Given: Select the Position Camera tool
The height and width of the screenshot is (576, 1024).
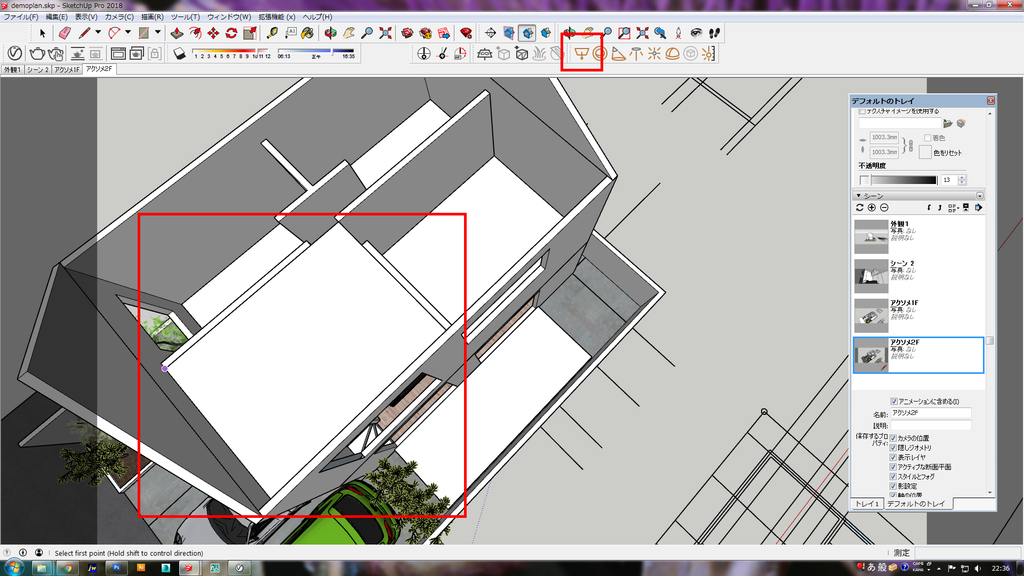Looking at the screenshot, I should point(679,33).
